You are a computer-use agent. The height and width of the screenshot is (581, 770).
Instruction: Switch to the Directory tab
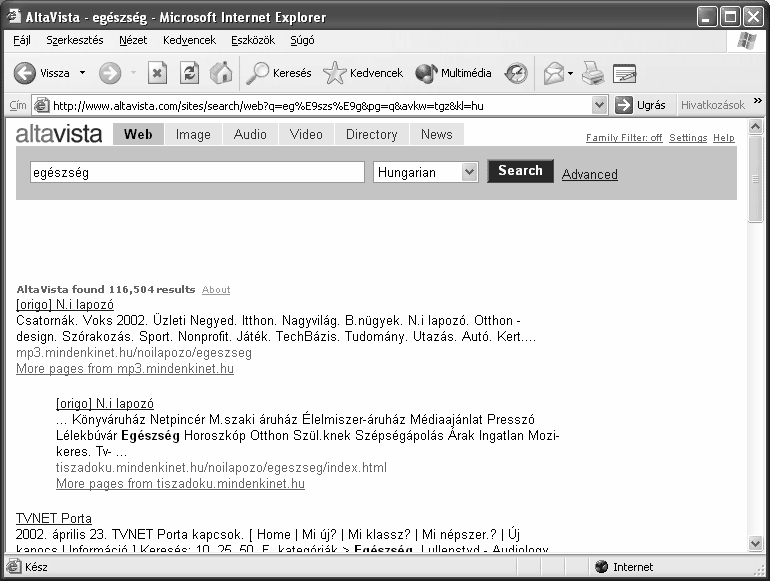(371, 134)
